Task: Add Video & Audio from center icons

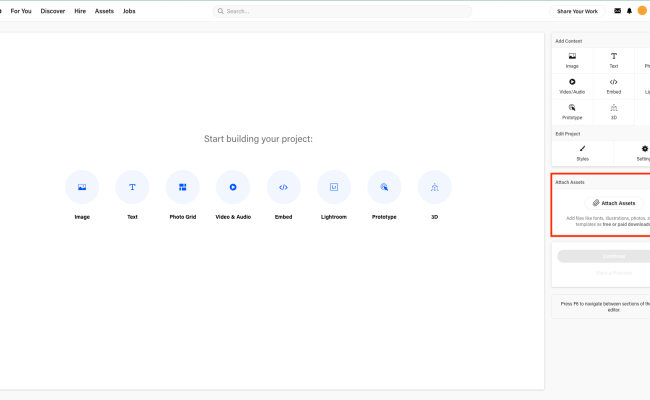Action: pyautogui.click(x=233, y=187)
